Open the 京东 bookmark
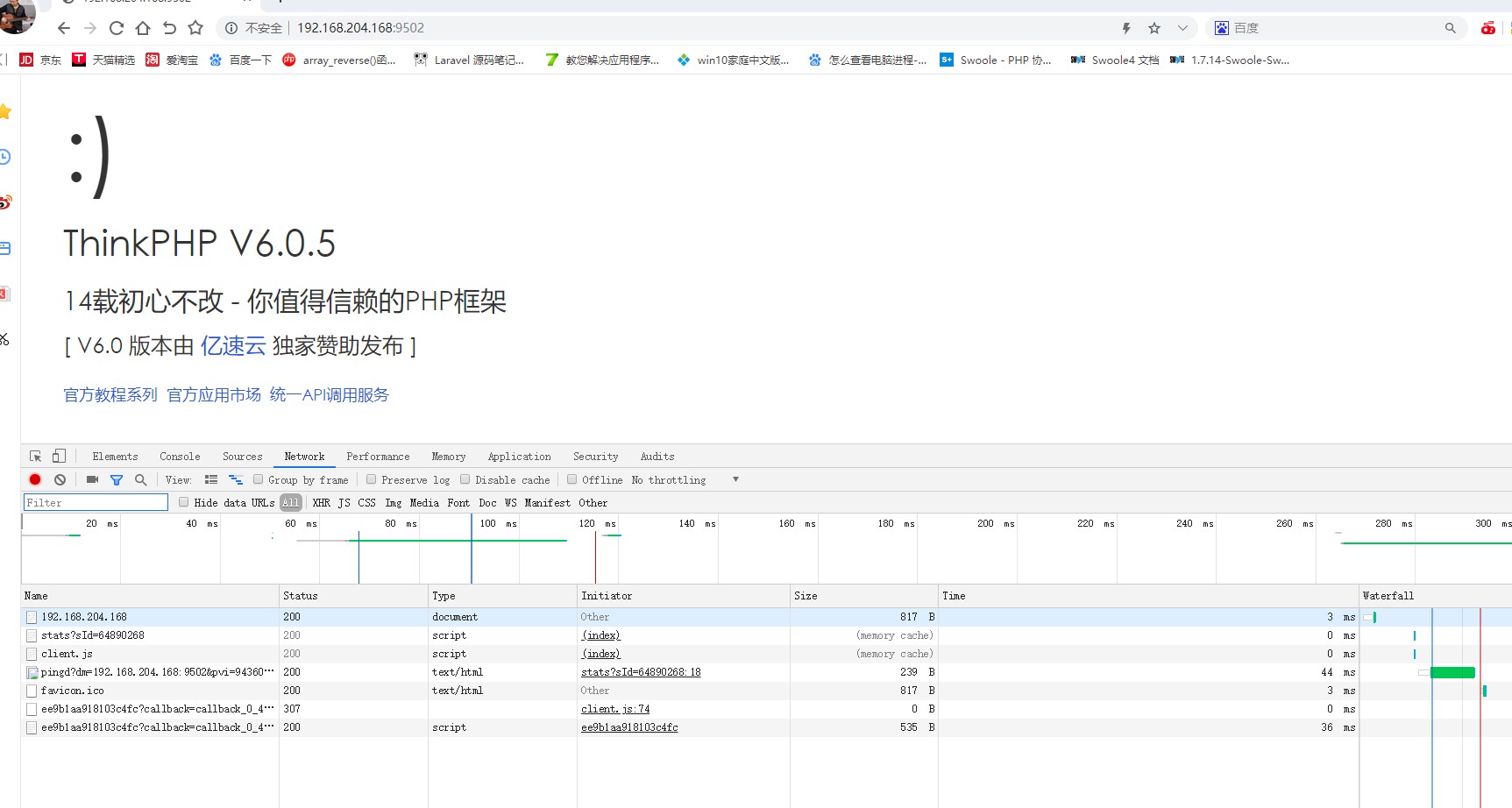 coord(40,60)
